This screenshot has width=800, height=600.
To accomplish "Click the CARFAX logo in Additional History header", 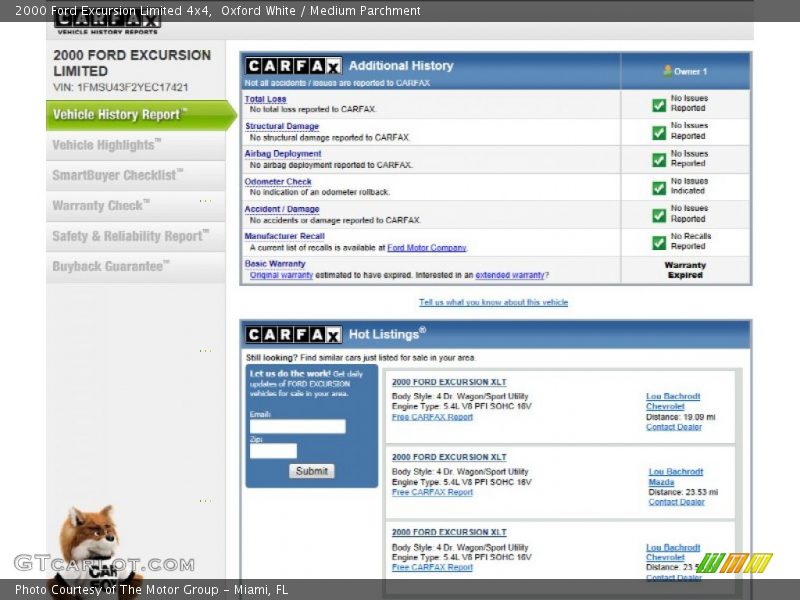I will [x=293, y=66].
